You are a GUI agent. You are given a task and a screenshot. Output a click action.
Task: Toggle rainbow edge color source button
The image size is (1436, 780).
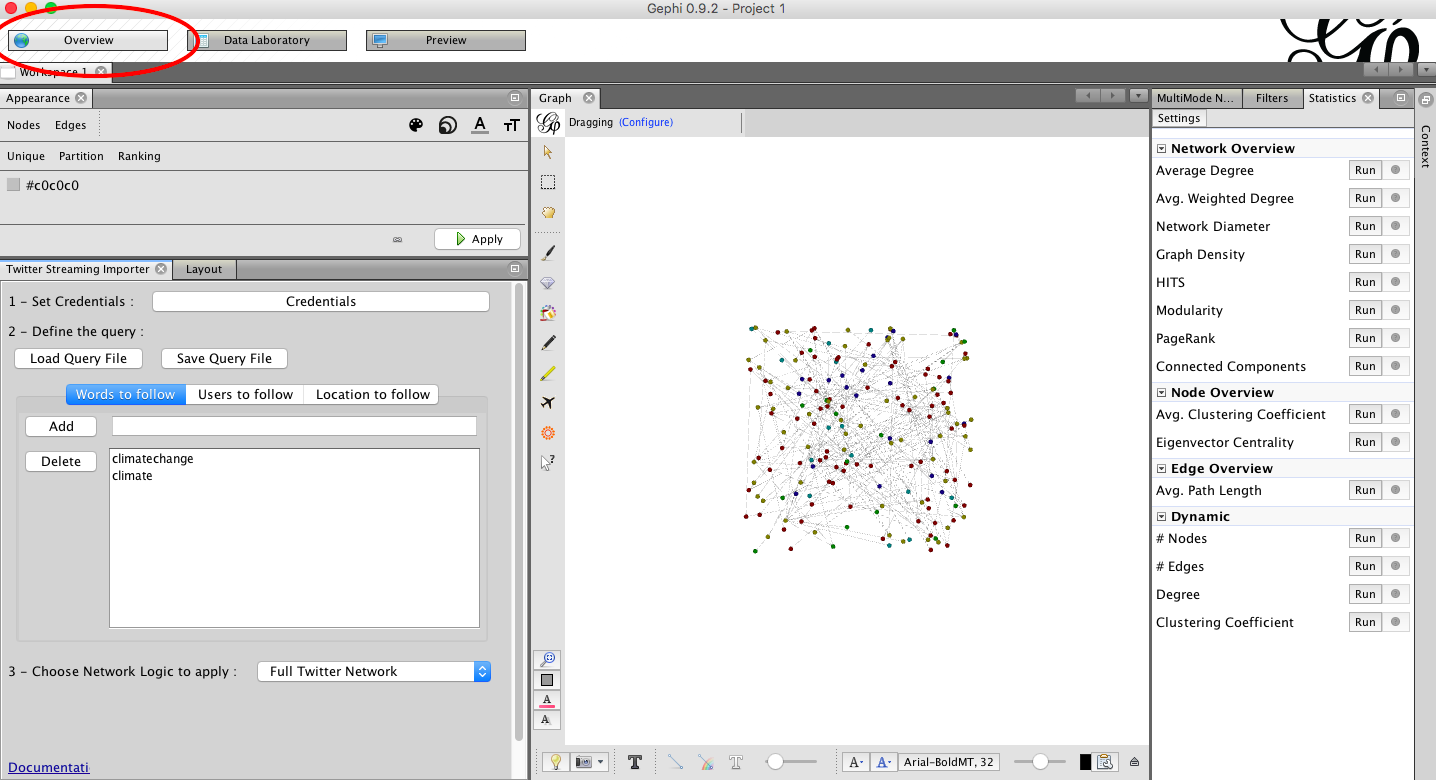pyautogui.click(x=705, y=762)
